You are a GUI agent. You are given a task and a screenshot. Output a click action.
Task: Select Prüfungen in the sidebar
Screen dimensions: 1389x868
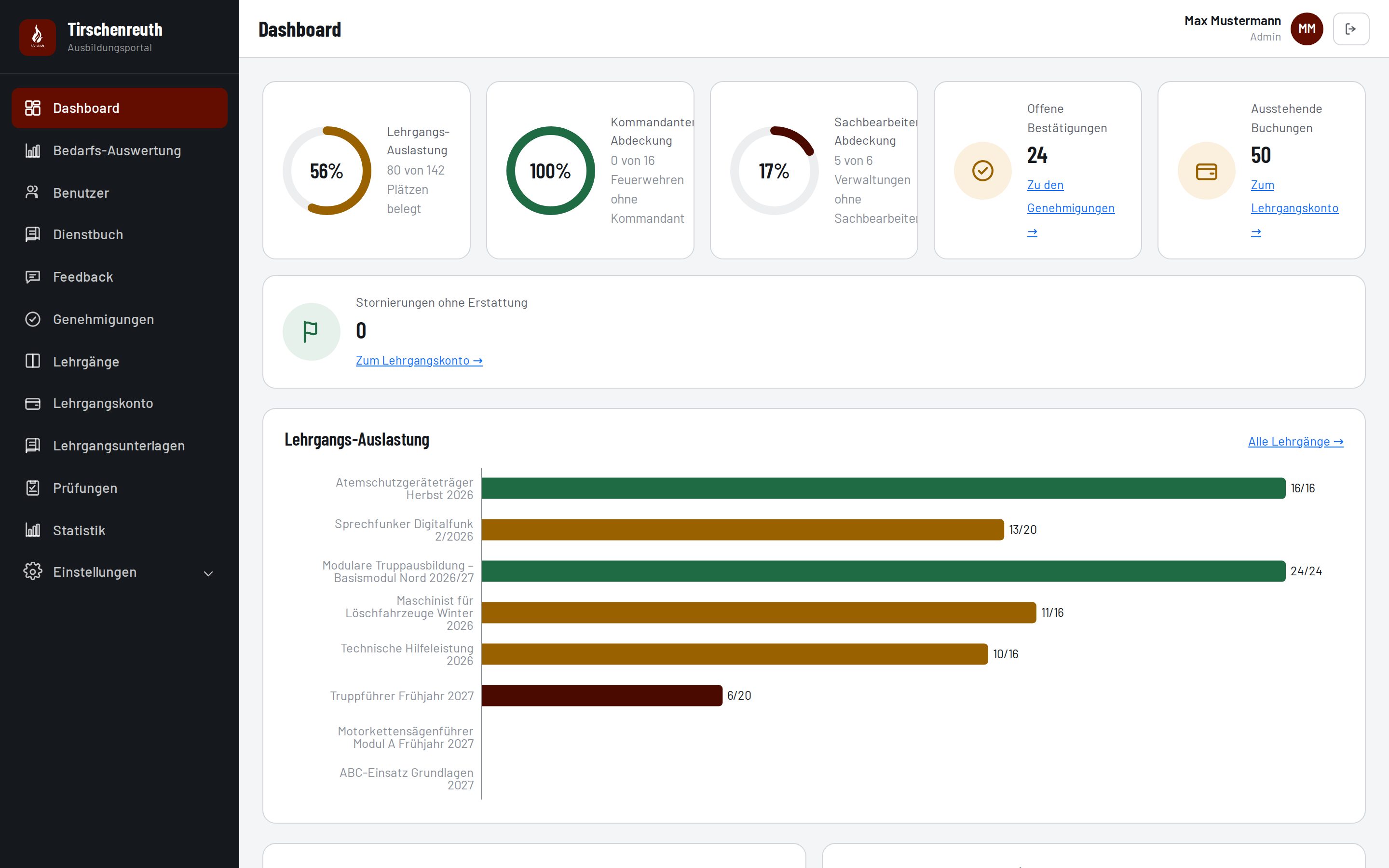click(120, 488)
